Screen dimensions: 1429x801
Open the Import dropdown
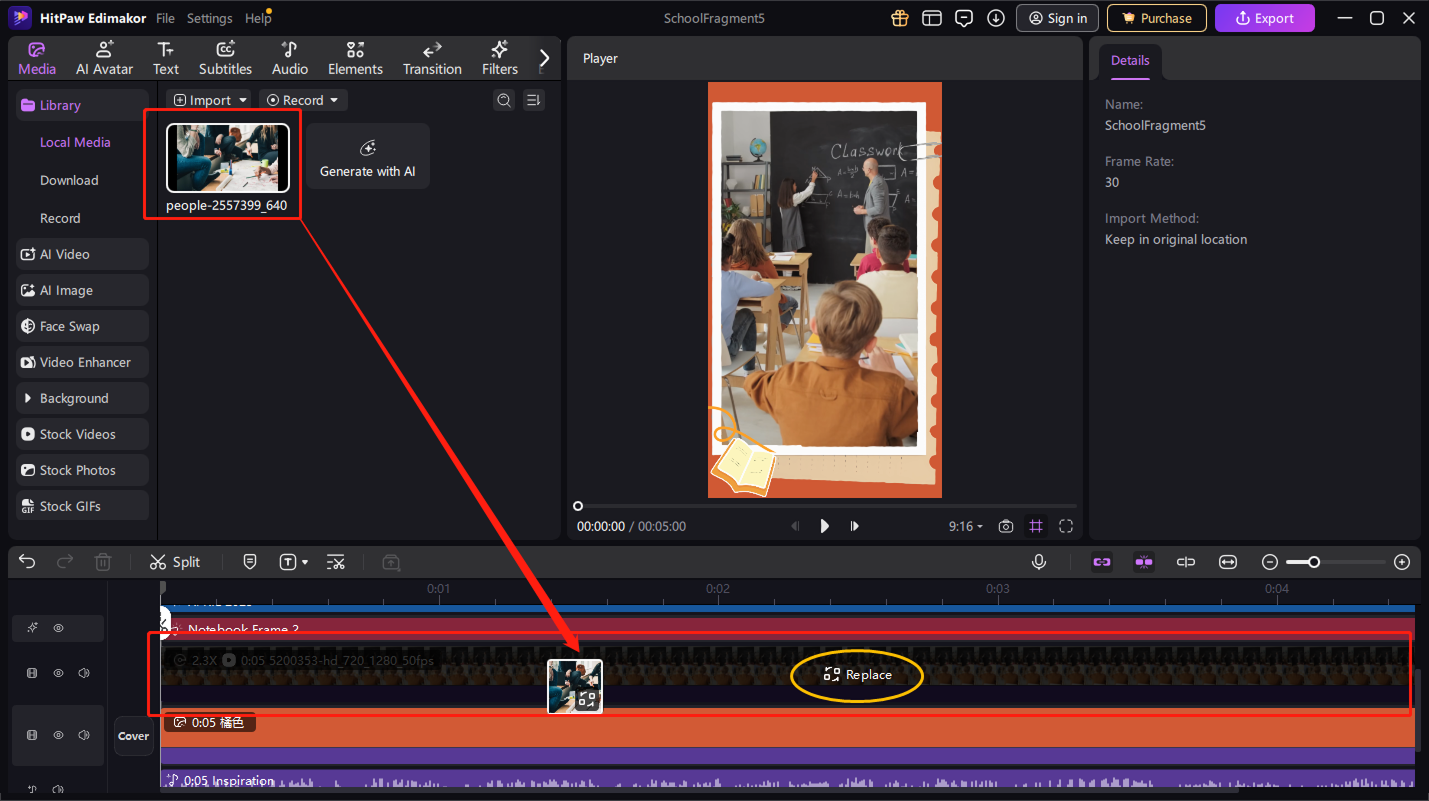[x=210, y=99]
